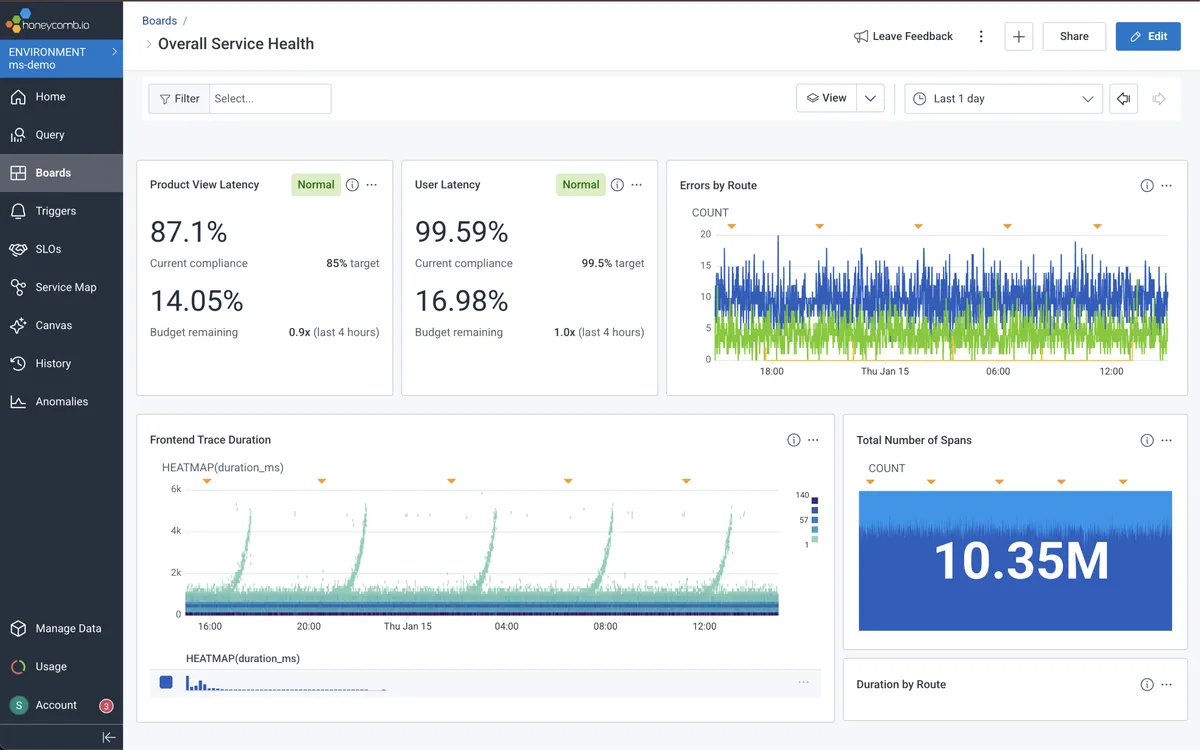This screenshot has width=1200, height=750.
Task: Click the step back in time arrow
Action: [x=1123, y=99]
